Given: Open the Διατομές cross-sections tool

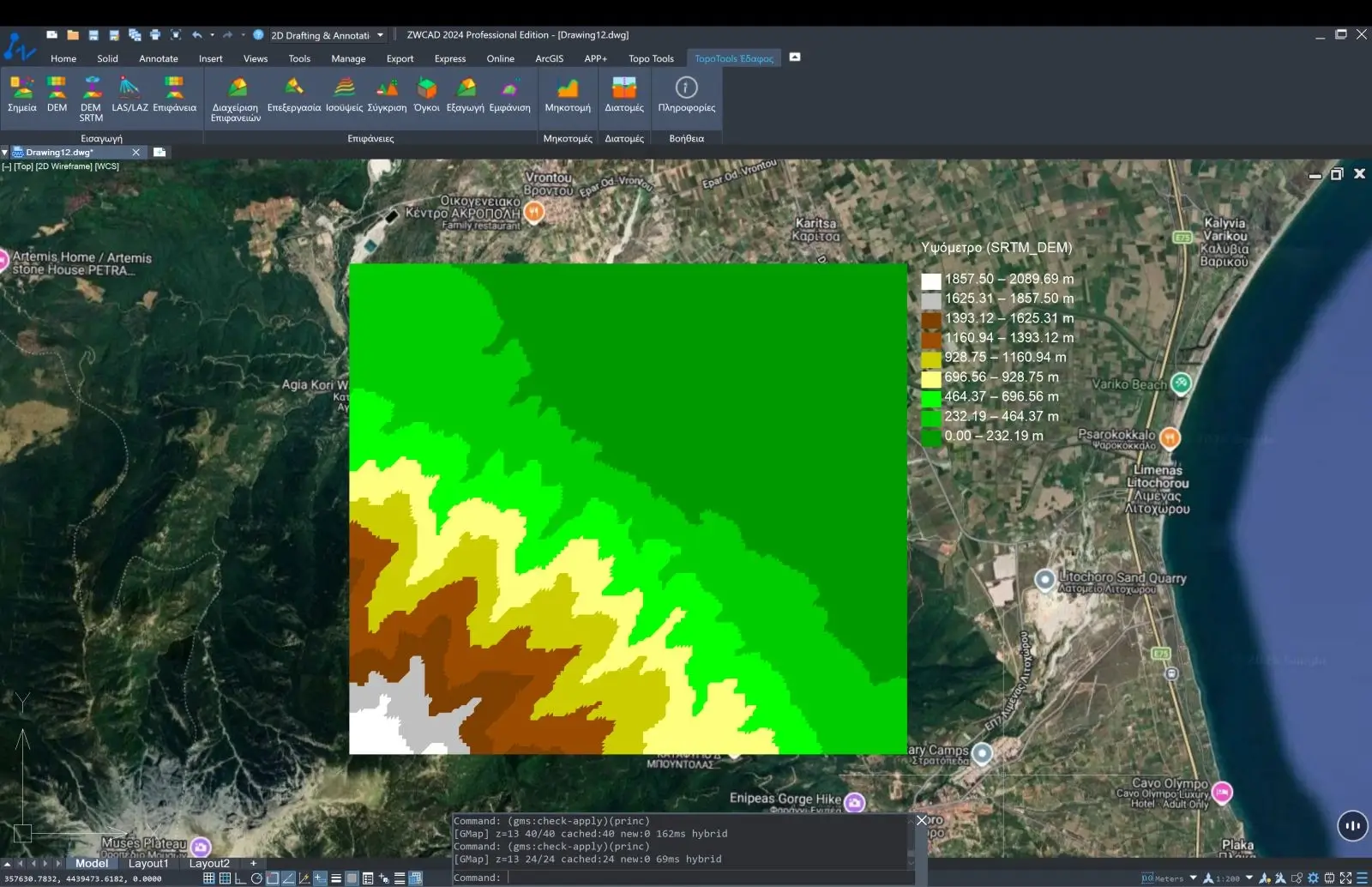Looking at the screenshot, I should (x=624, y=94).
